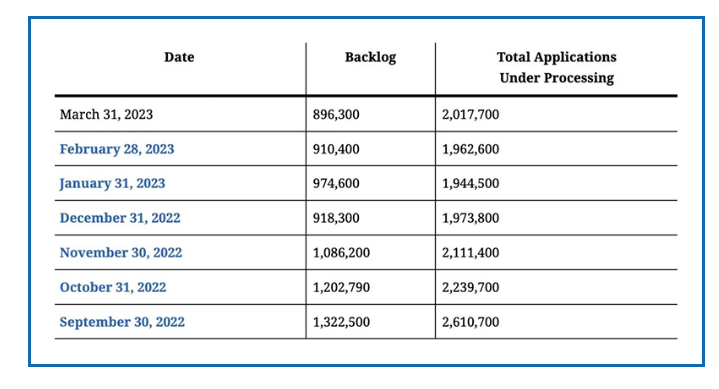Select the 918,300 backlog value

tap(336, 218)
